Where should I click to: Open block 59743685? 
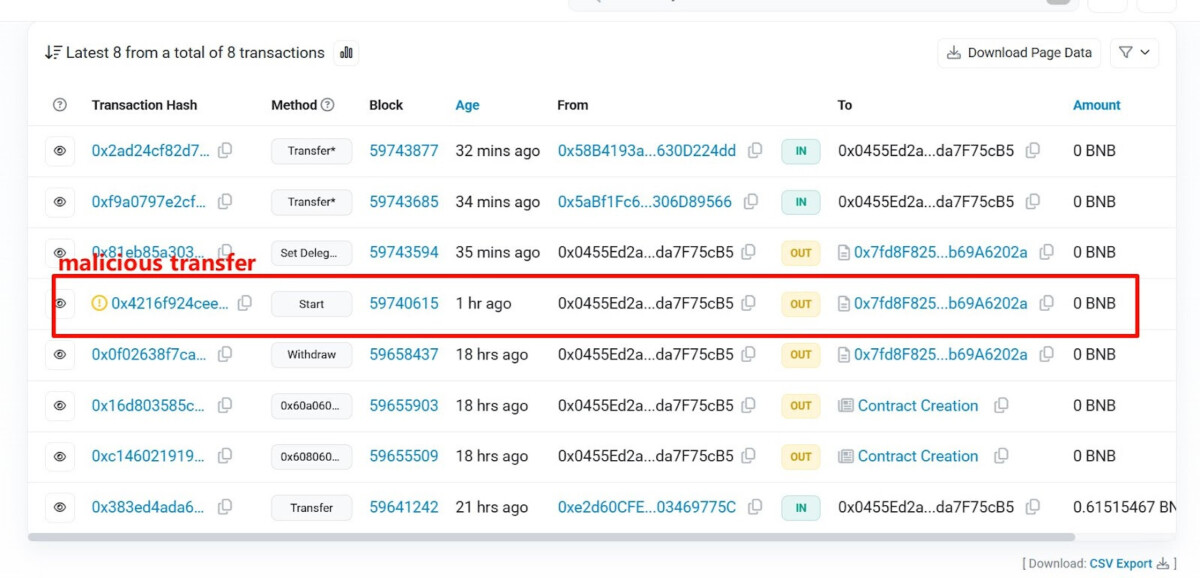click(404, 202)
